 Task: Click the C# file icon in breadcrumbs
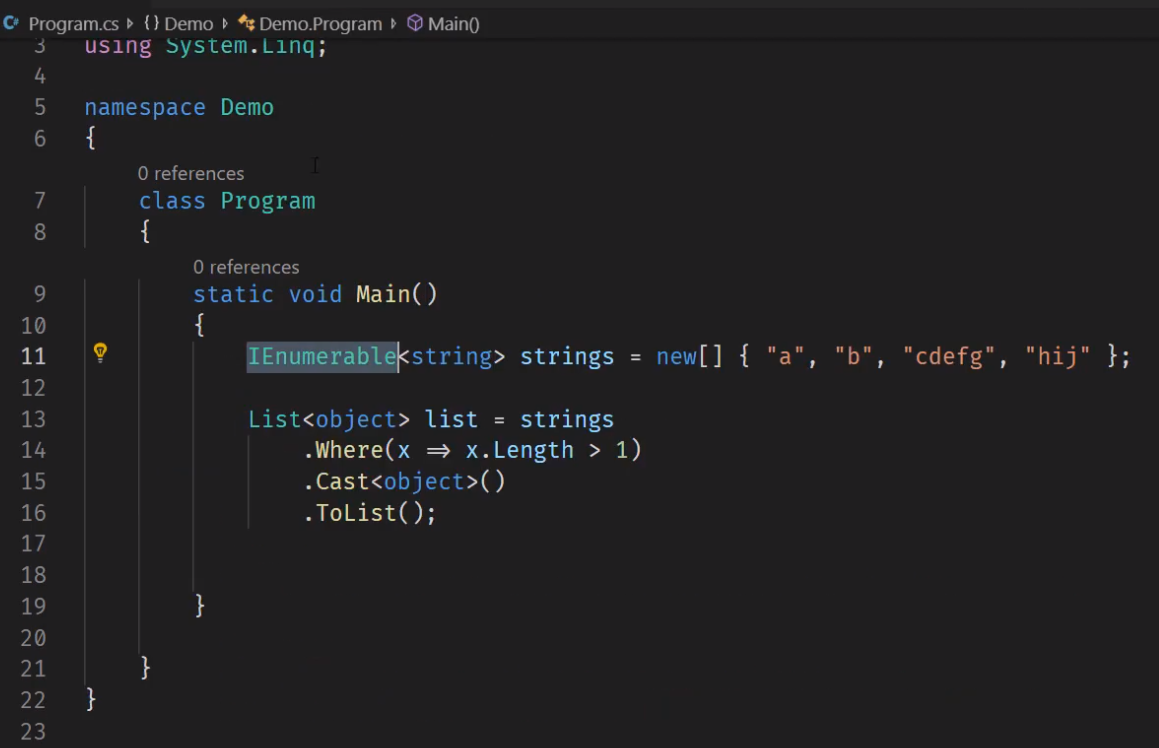[x=11, y=23]
